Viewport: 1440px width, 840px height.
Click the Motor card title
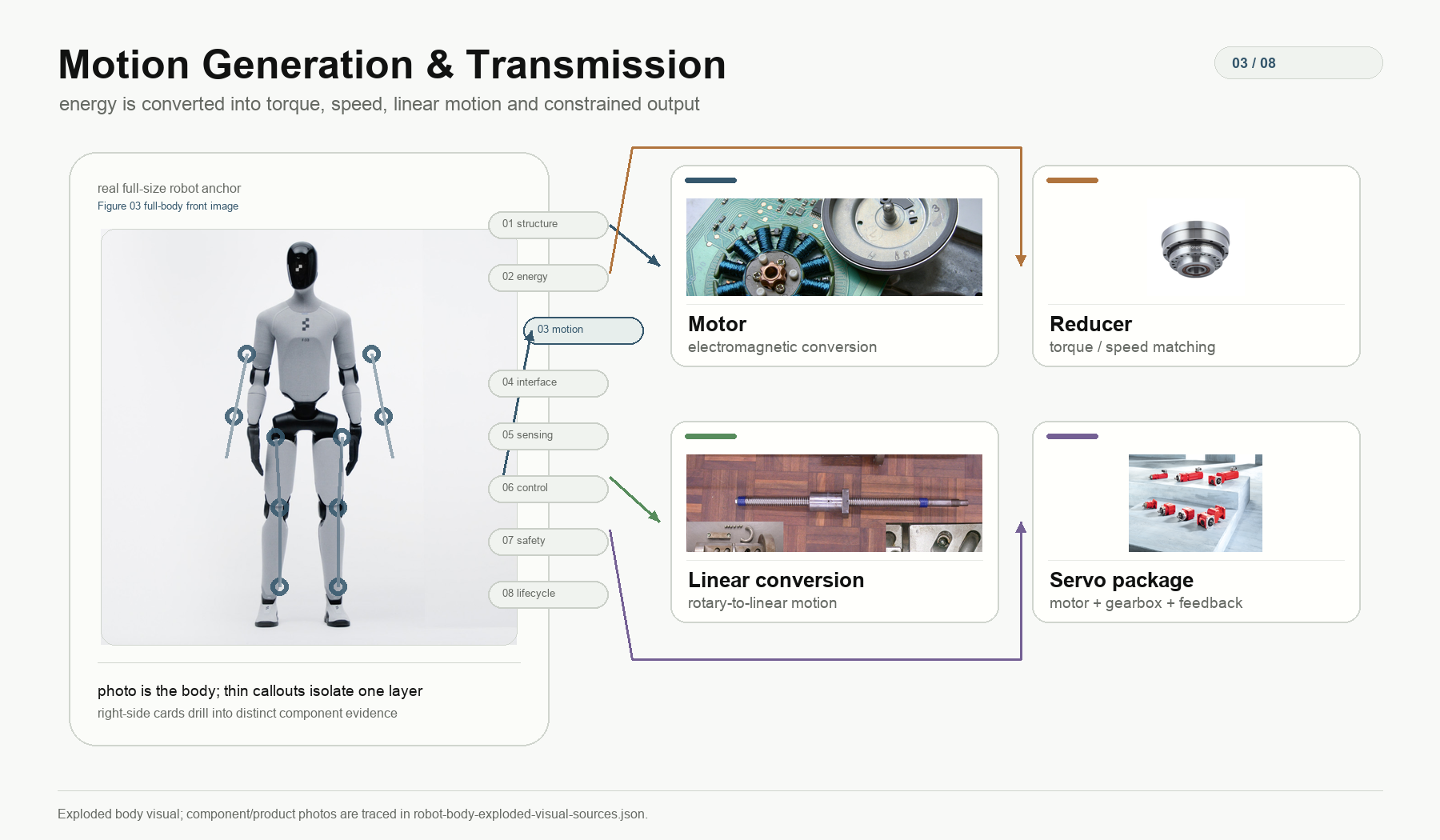[717, 324]
